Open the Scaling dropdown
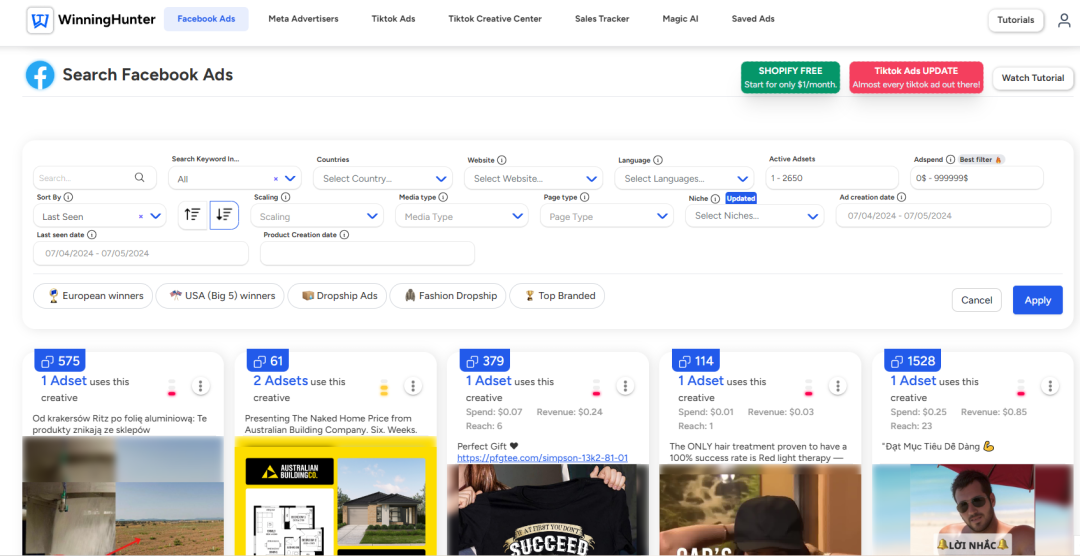Image resolution: width=1080 pixels, height=556 pixels. point(318,216)
